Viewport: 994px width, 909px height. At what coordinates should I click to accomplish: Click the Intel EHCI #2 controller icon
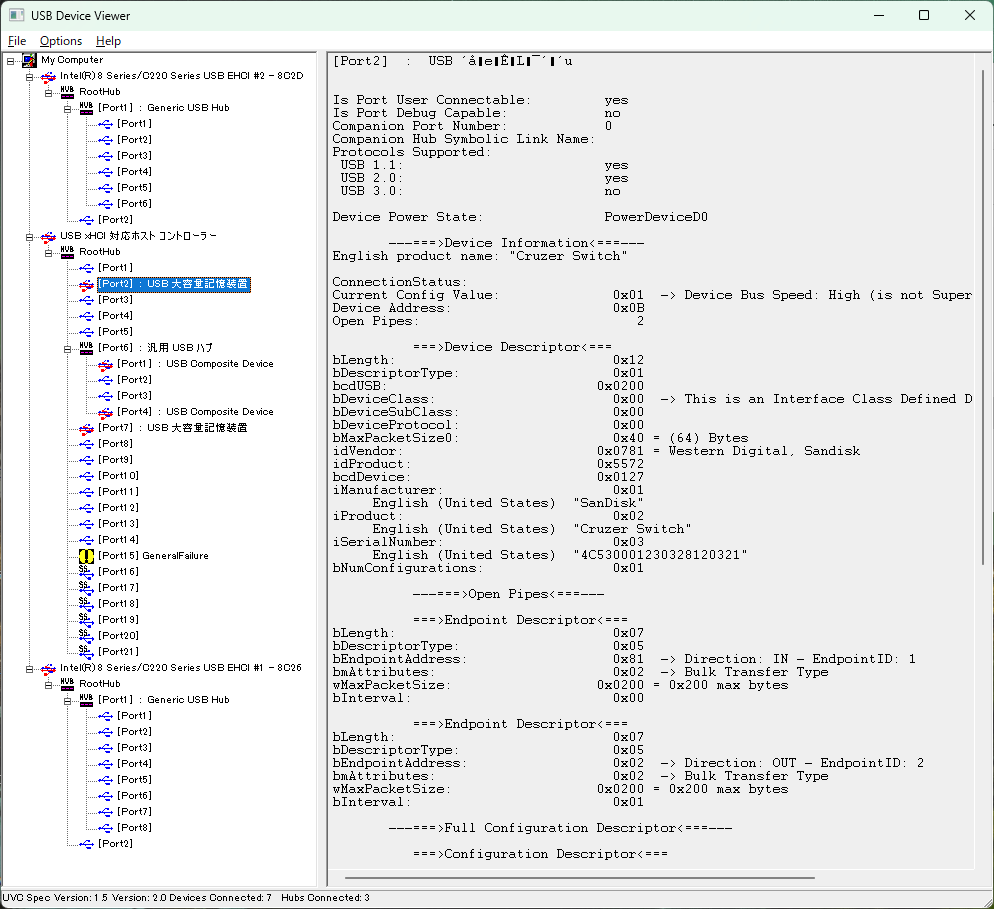[48, 76]
